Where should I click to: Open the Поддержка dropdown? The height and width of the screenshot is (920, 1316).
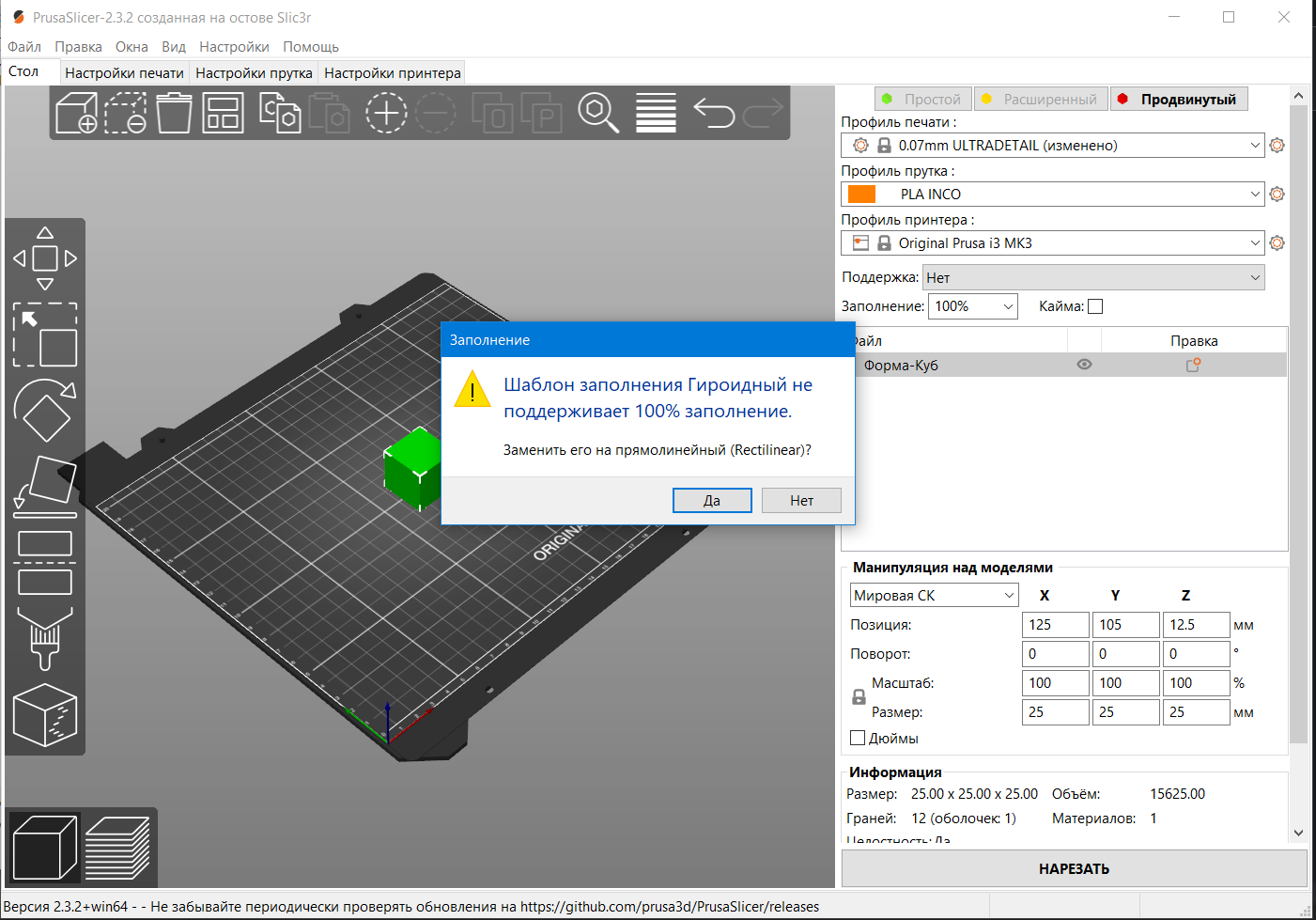[1092, 277]
